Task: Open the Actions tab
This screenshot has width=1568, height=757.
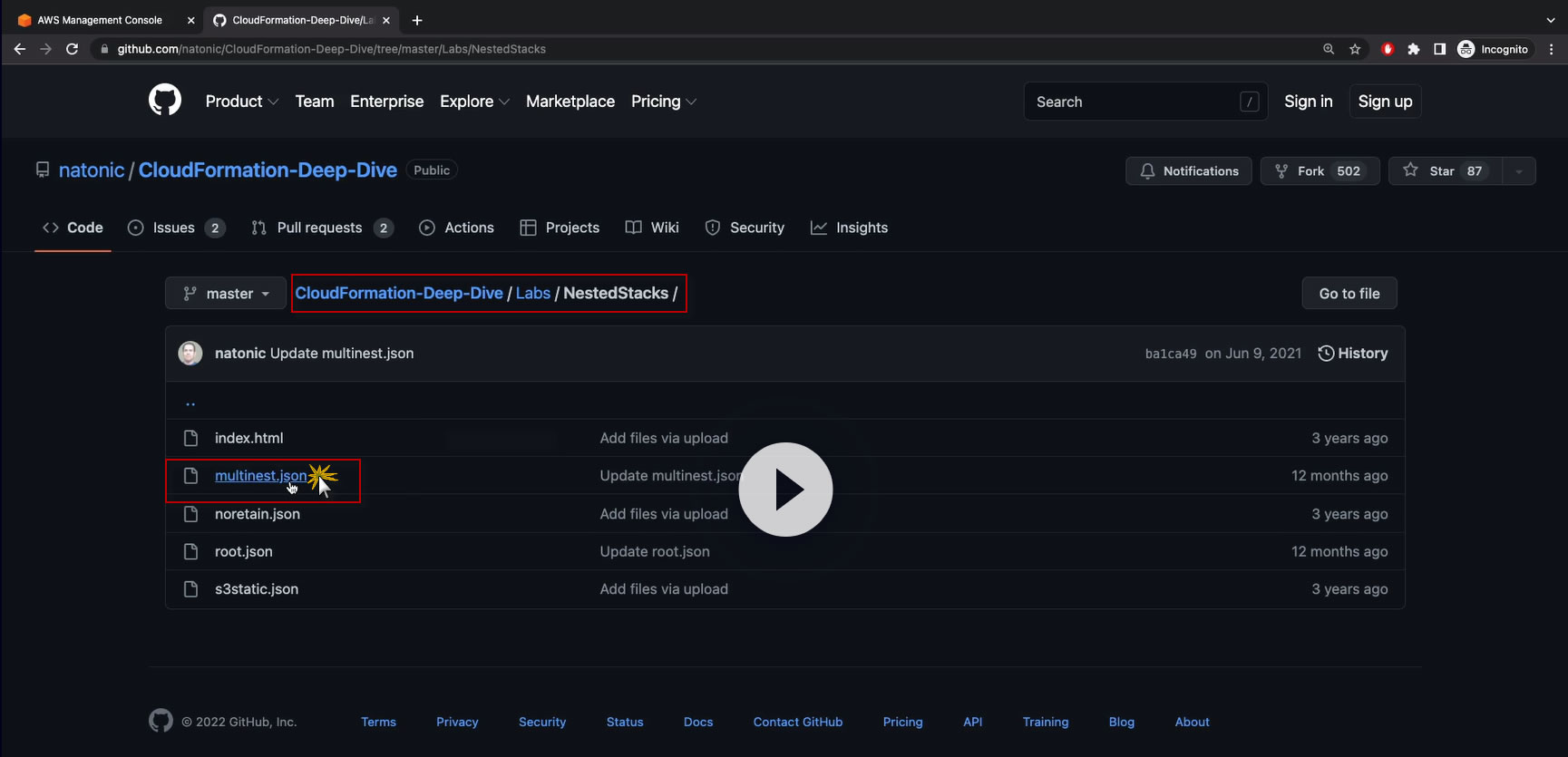Action: (x=456, y=228)
